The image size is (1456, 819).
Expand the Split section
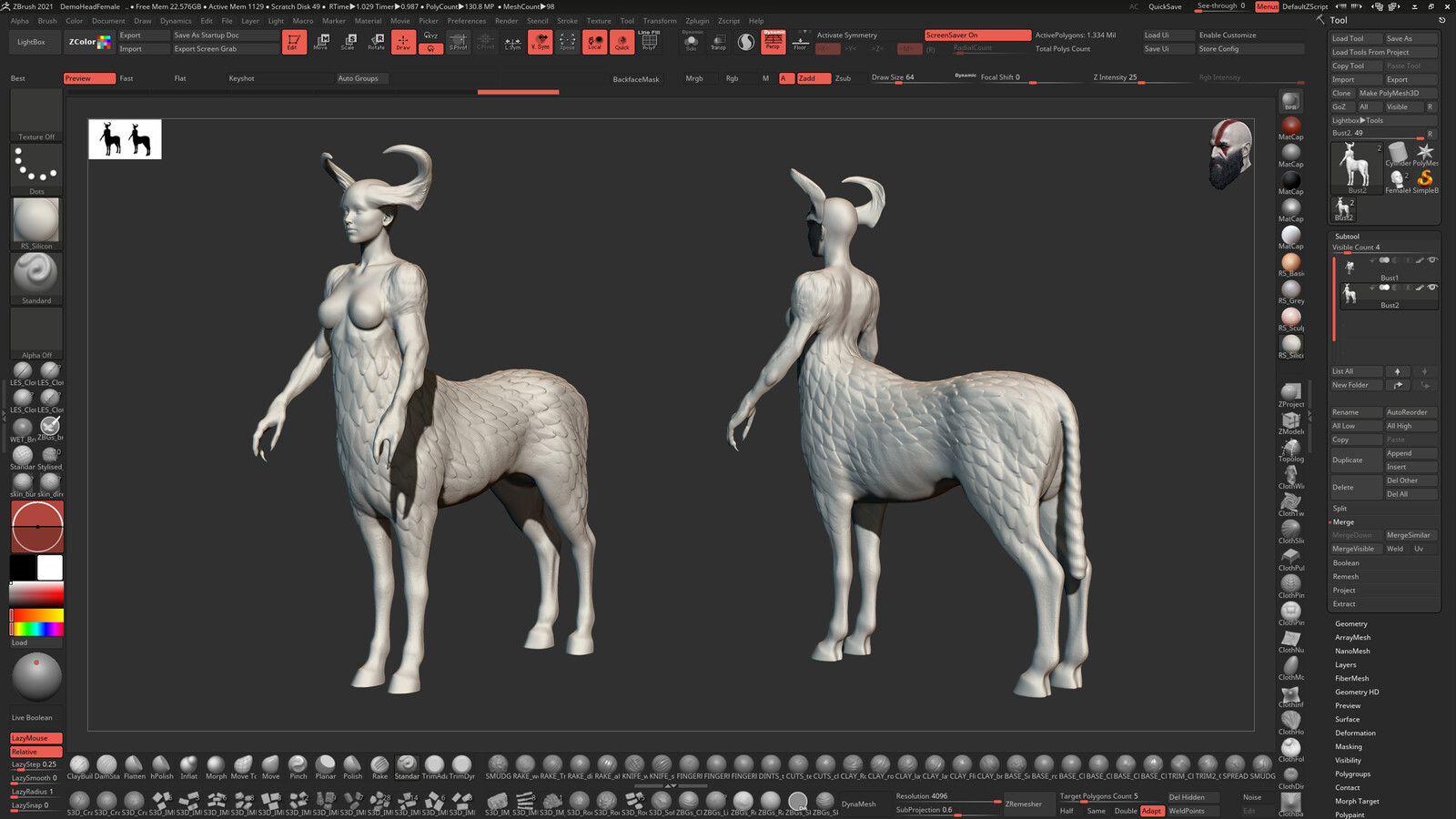pyautogui.click(x=1340, y=508)
